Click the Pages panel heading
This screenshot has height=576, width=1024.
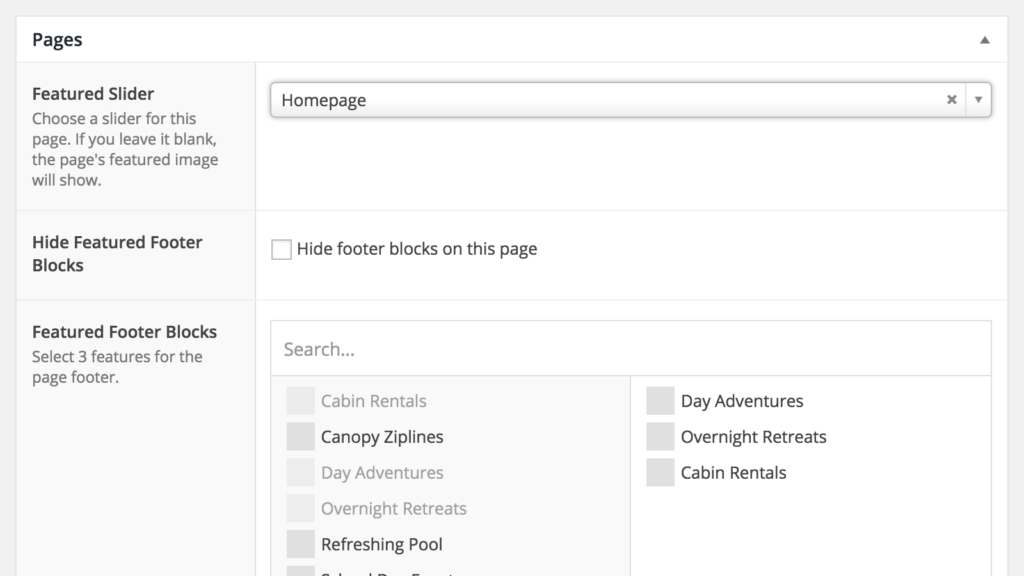click(x=57, y=40)
